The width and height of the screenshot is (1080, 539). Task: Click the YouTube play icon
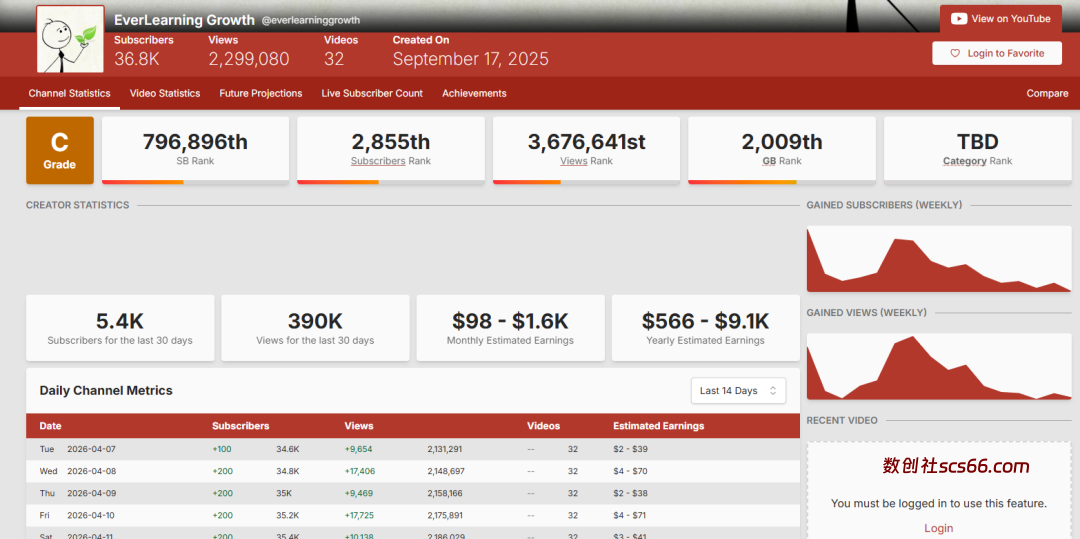[959, 19]
